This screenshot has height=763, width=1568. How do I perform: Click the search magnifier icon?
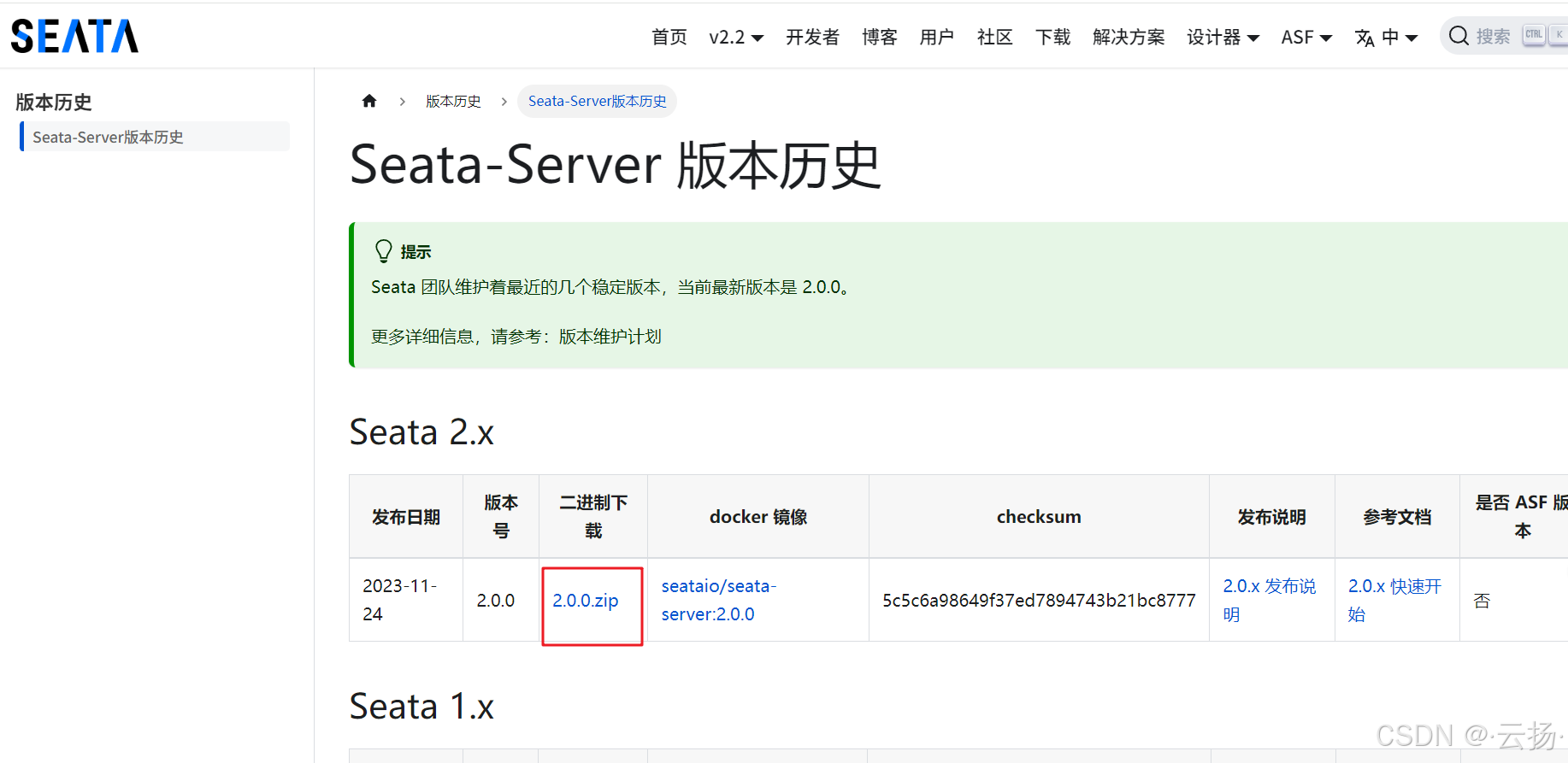(x=1459, y=36)
